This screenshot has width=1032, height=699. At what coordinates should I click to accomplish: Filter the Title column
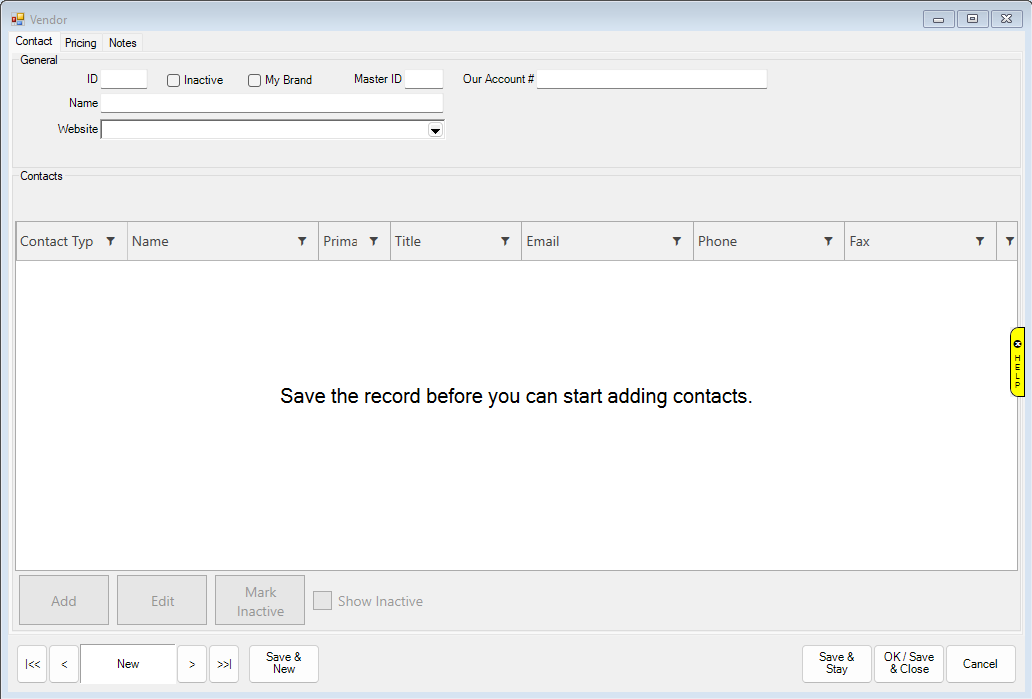(505, 241)
